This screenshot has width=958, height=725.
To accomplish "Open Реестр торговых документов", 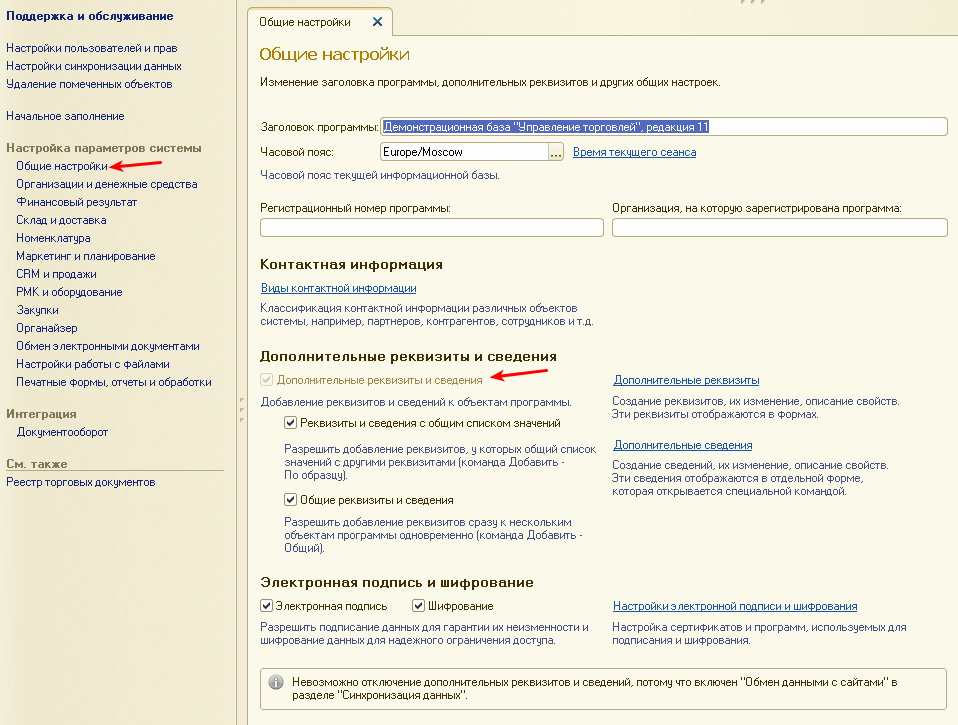I will pos(80,482).
